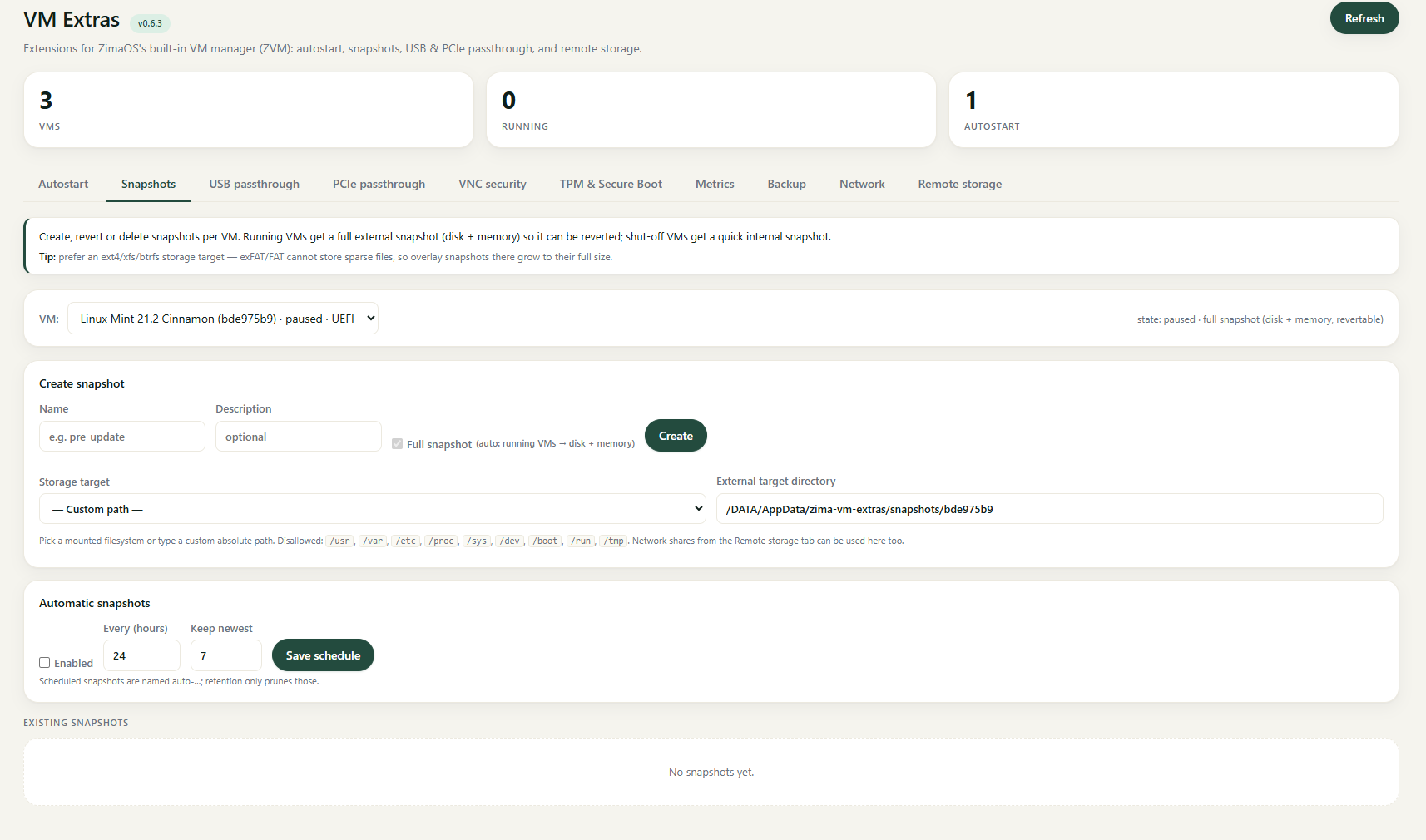Open the PCIe passthrough tab
Screen dimensions: 1426x840
pyautogui.click(x=379, y=184)
